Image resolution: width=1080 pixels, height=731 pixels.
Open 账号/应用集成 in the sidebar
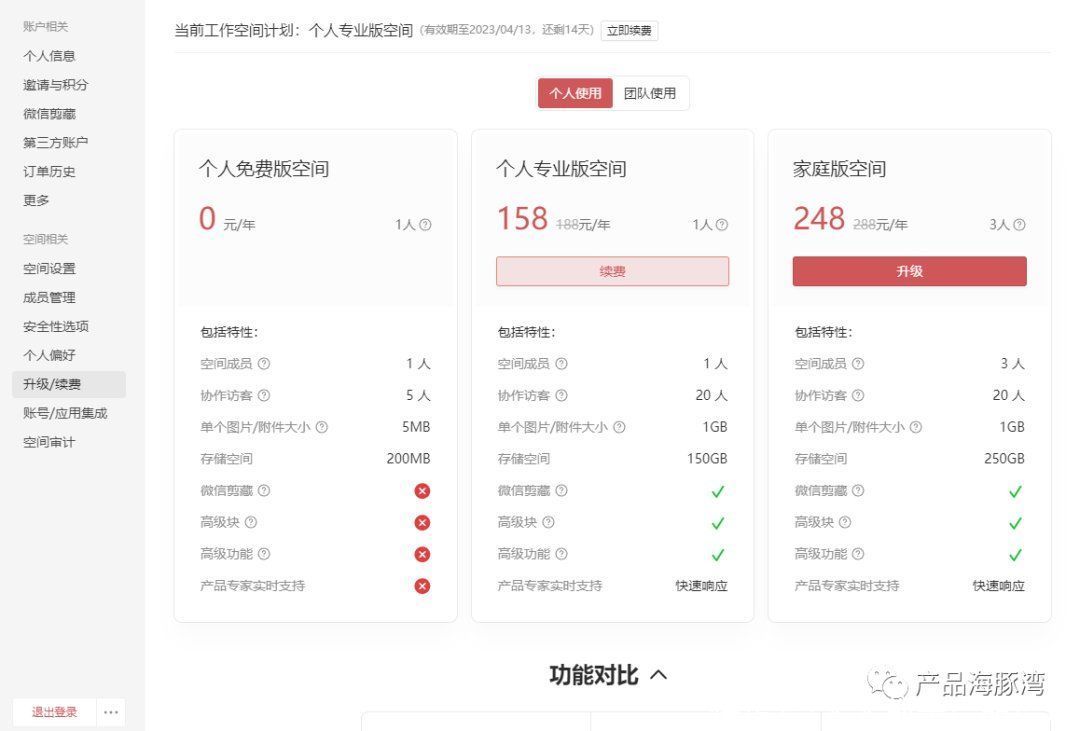tap(65, 413)
